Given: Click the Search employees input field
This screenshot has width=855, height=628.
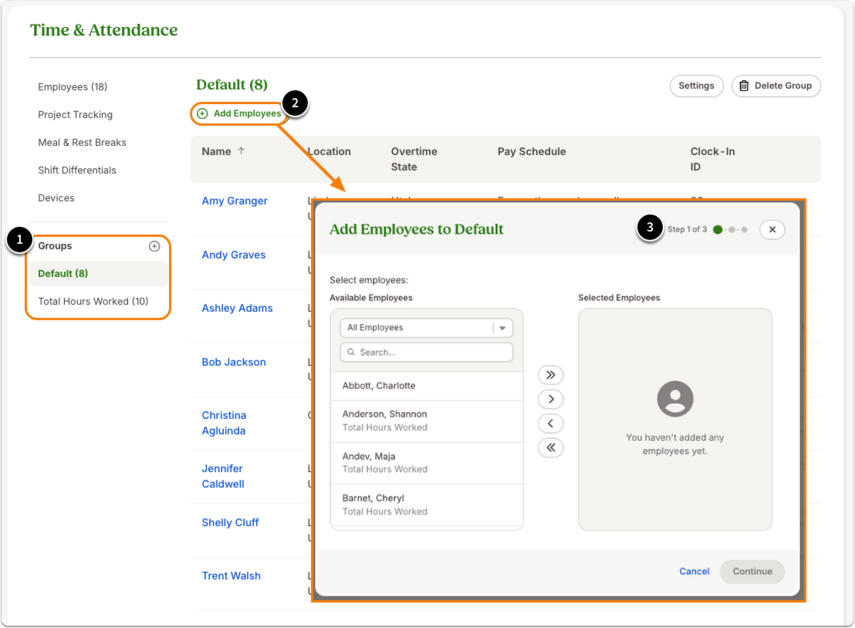Looking at the screenshot, I should [426, 352].
